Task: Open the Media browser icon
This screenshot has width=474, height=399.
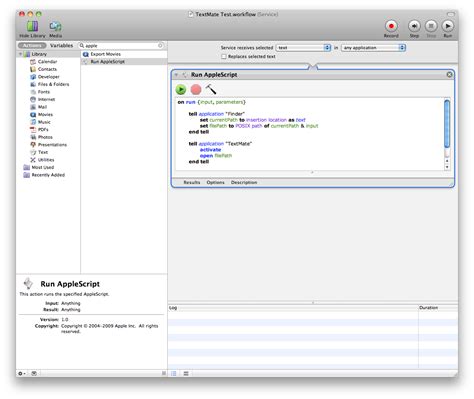Action: 55,26
